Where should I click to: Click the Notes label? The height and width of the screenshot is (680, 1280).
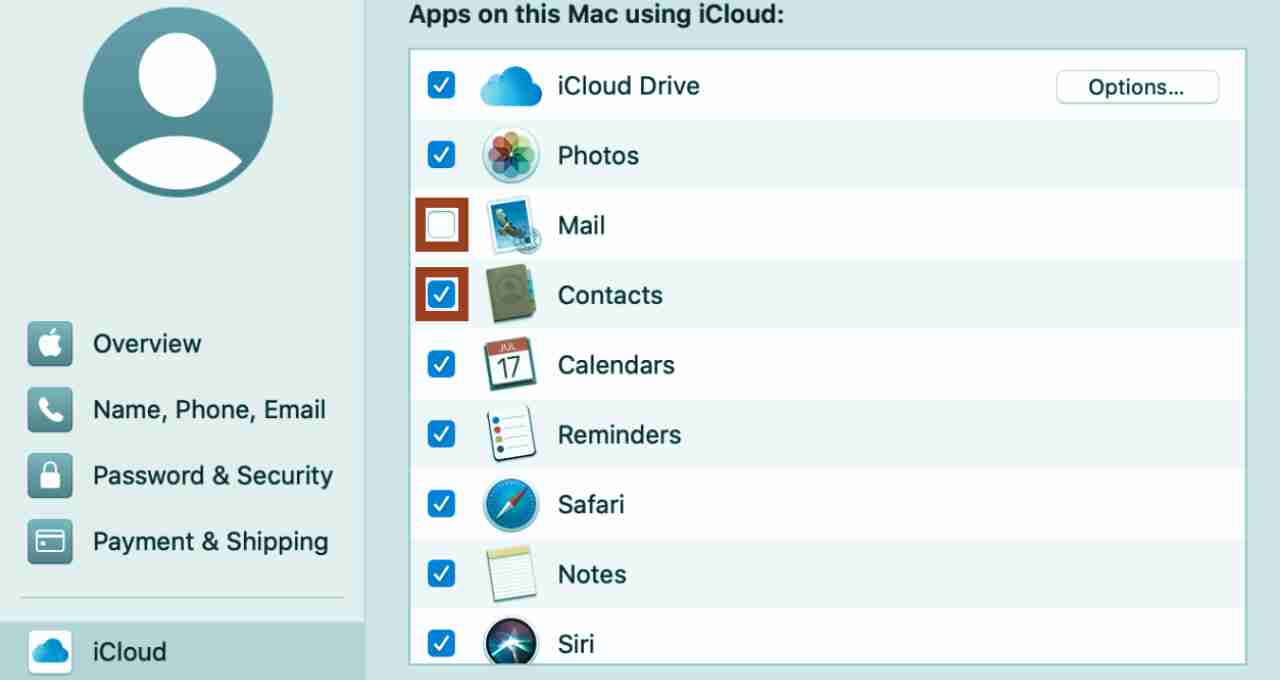(x=592, y=574)
